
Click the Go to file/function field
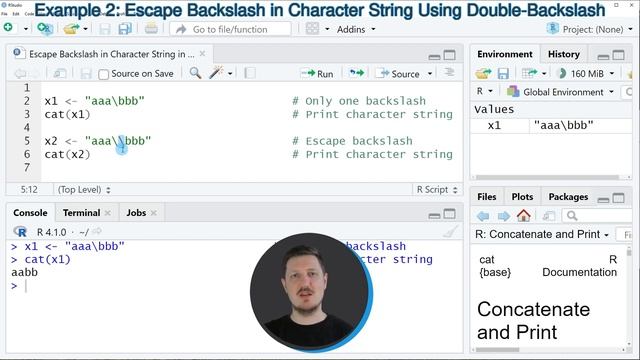click(x=231, y=29)
